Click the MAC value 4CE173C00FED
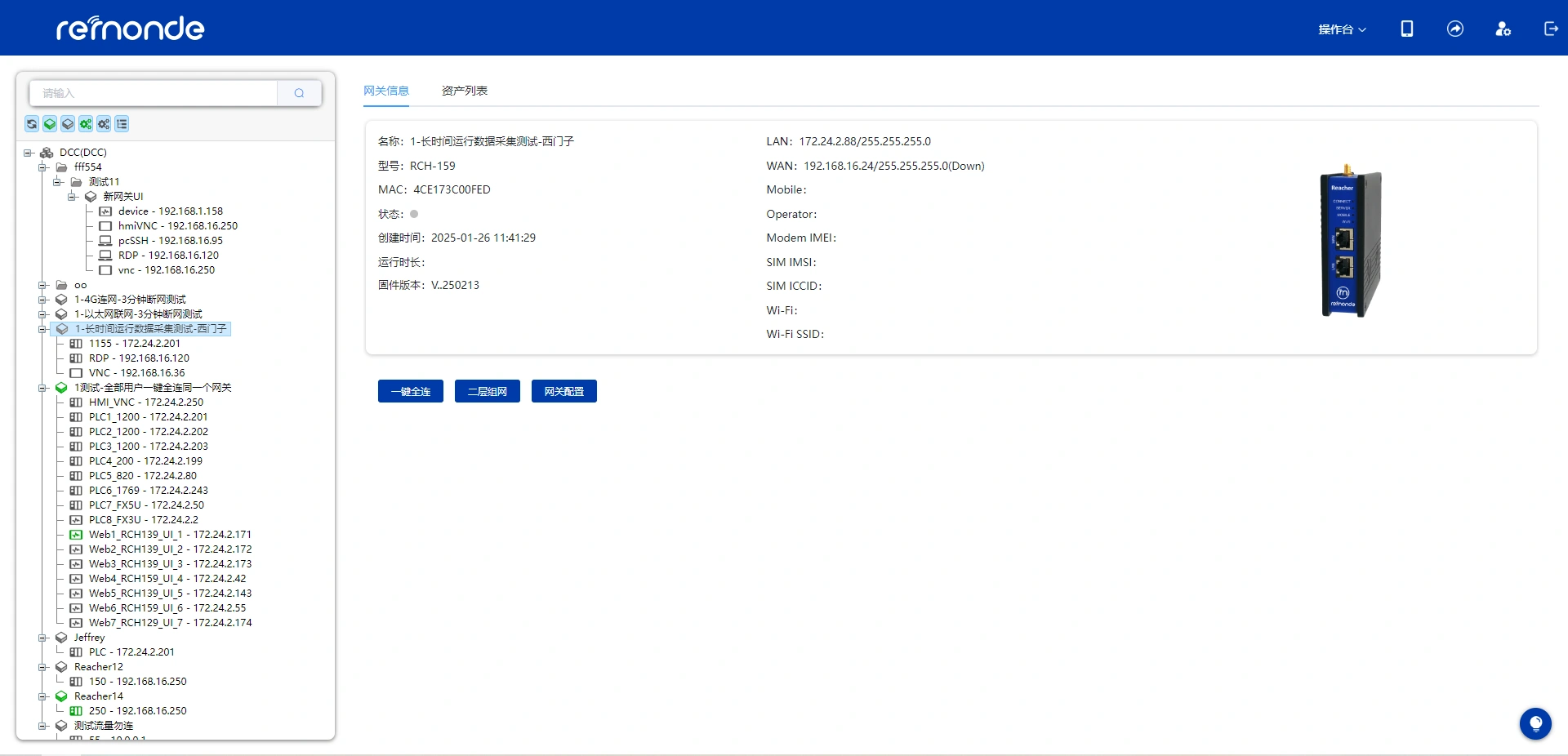 tap(452, 189)
